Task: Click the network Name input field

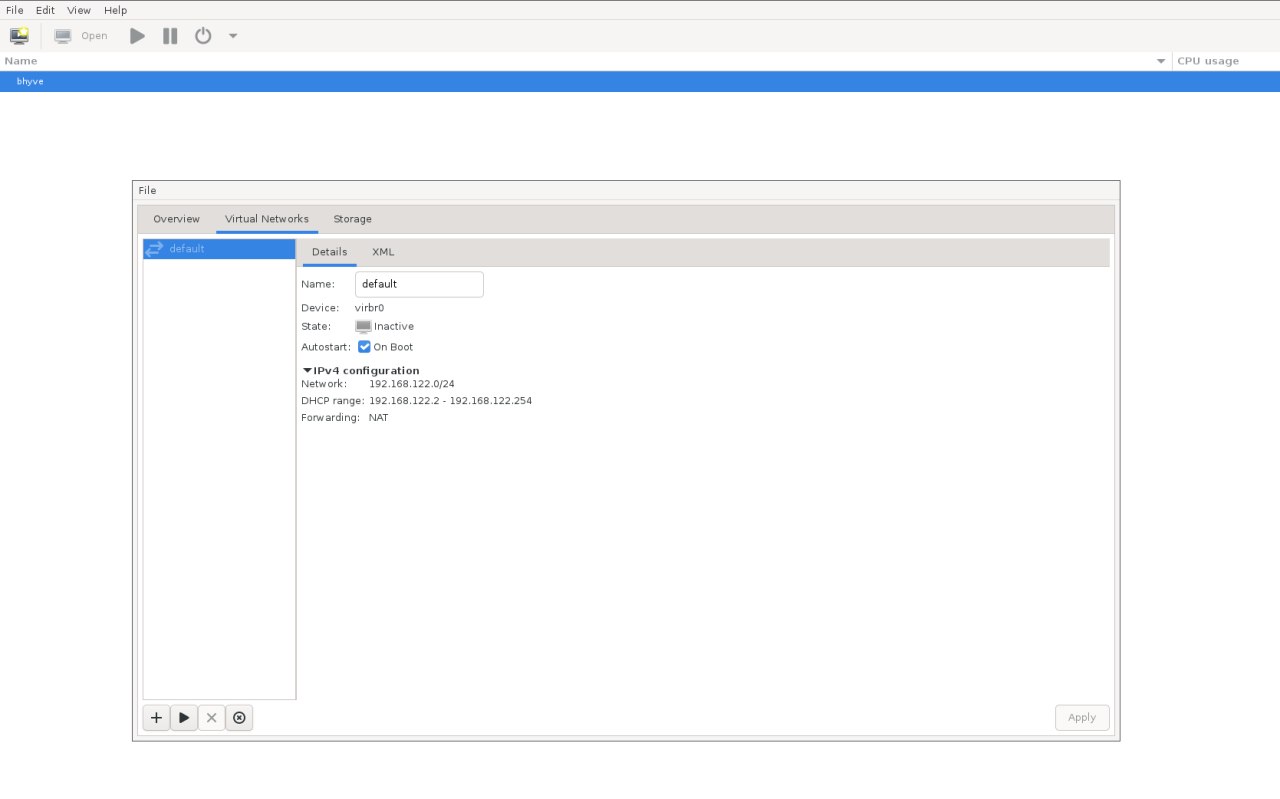Action: tap(419, 284)
